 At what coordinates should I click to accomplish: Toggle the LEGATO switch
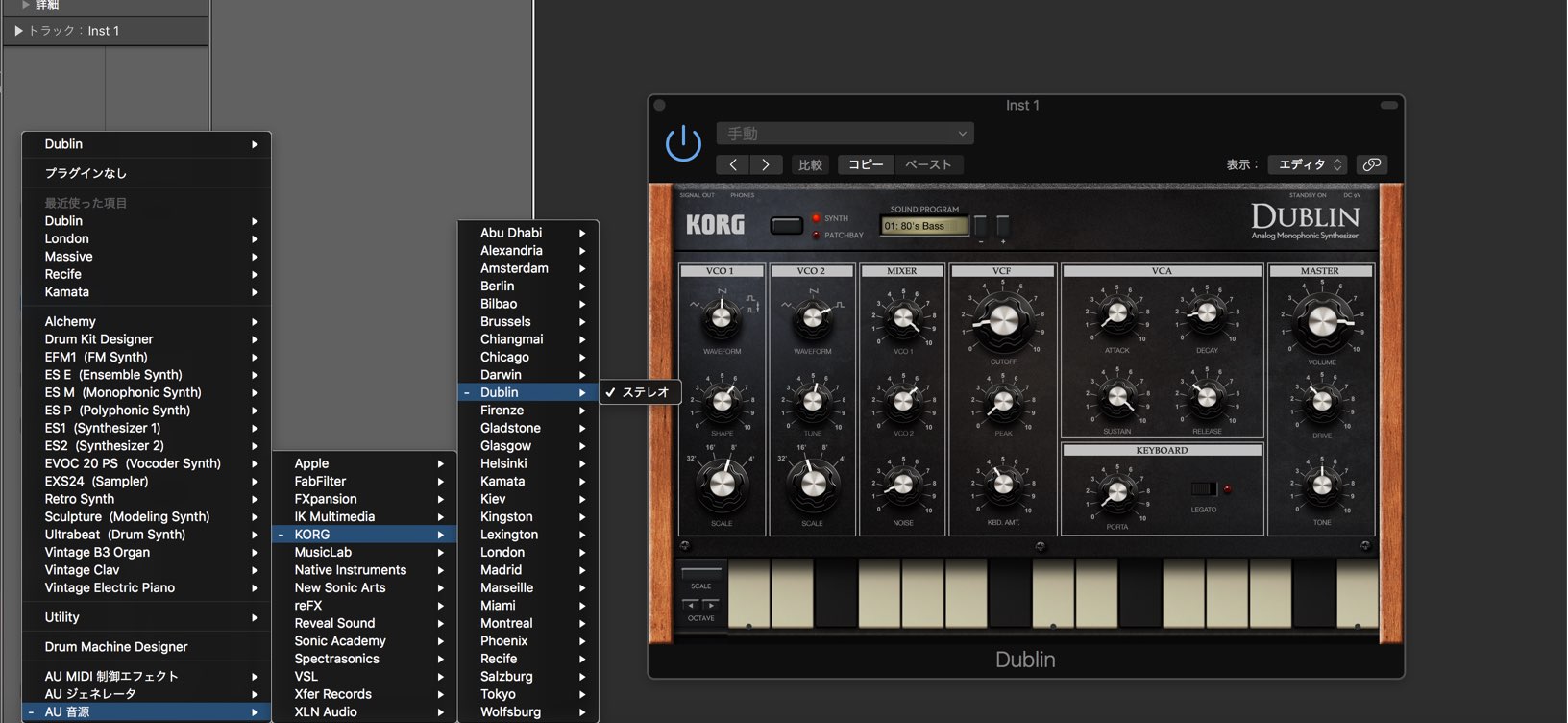pos(1203,488)
